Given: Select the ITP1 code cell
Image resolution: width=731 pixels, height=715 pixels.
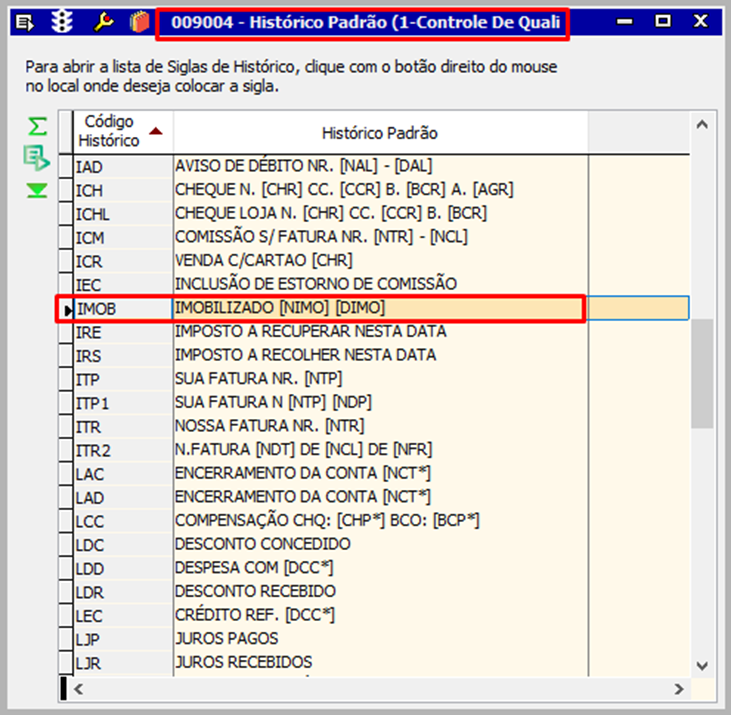Looking at the screenshot, I should (123, 403).
